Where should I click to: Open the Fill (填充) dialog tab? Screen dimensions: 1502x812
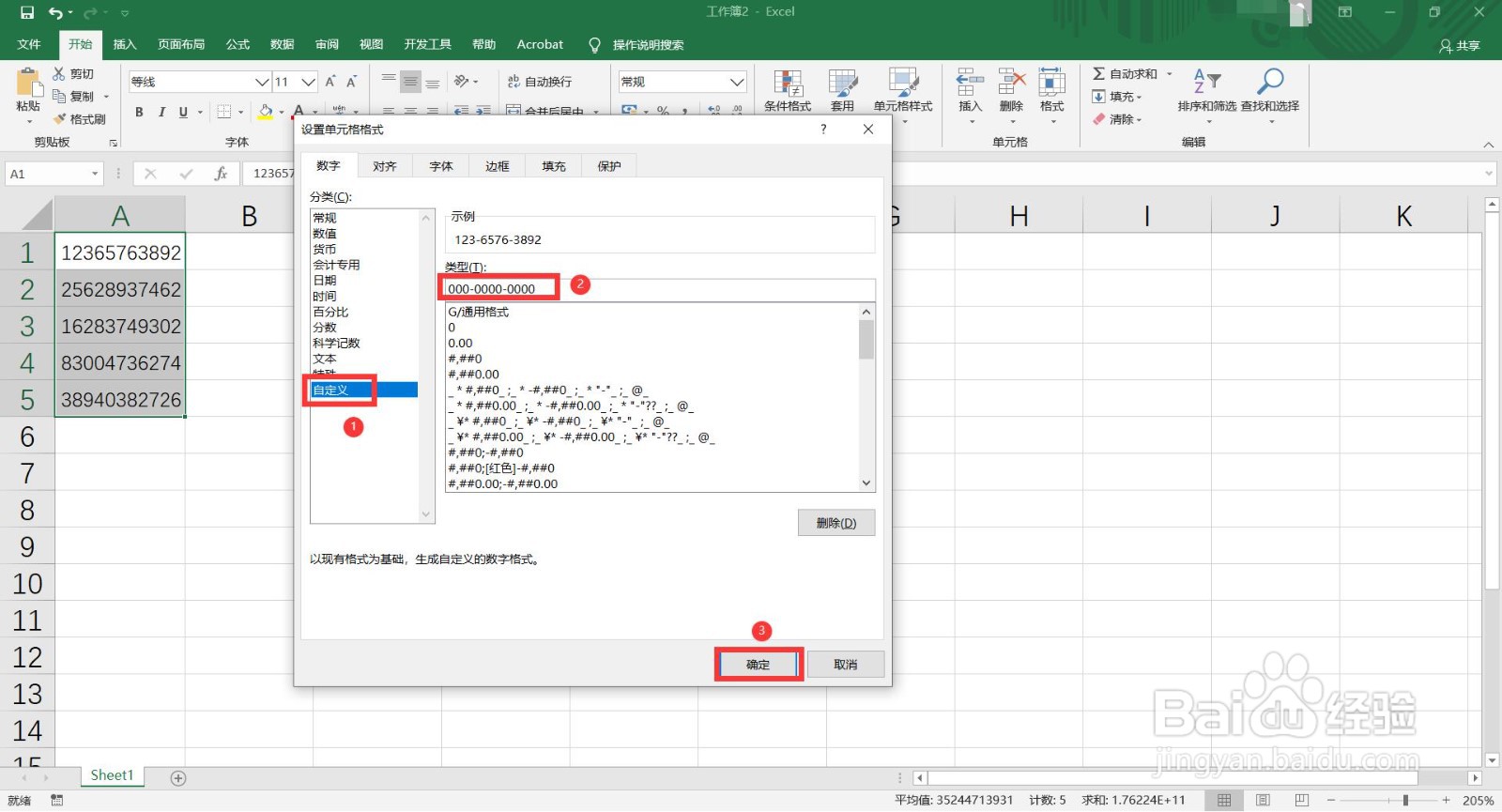pos(554,166)
